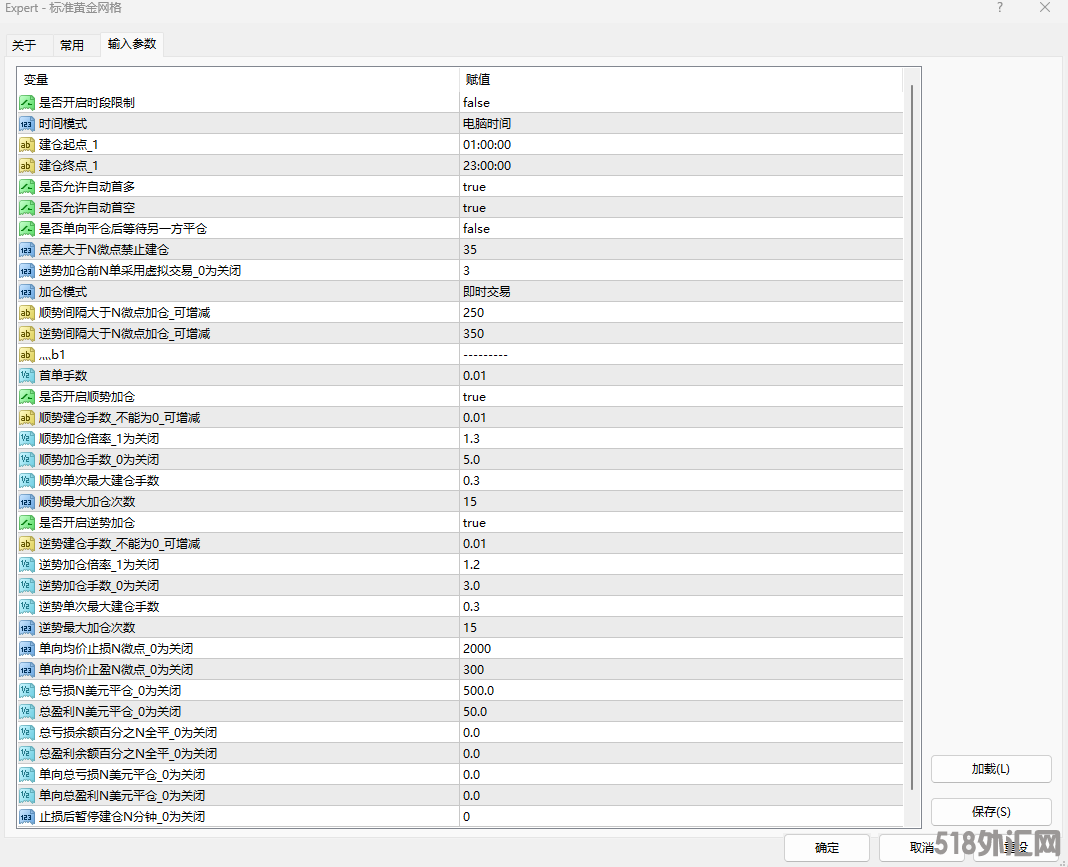Click the bool icon beside 是否单向平仓后等待另一方平仓

point(27,229)
